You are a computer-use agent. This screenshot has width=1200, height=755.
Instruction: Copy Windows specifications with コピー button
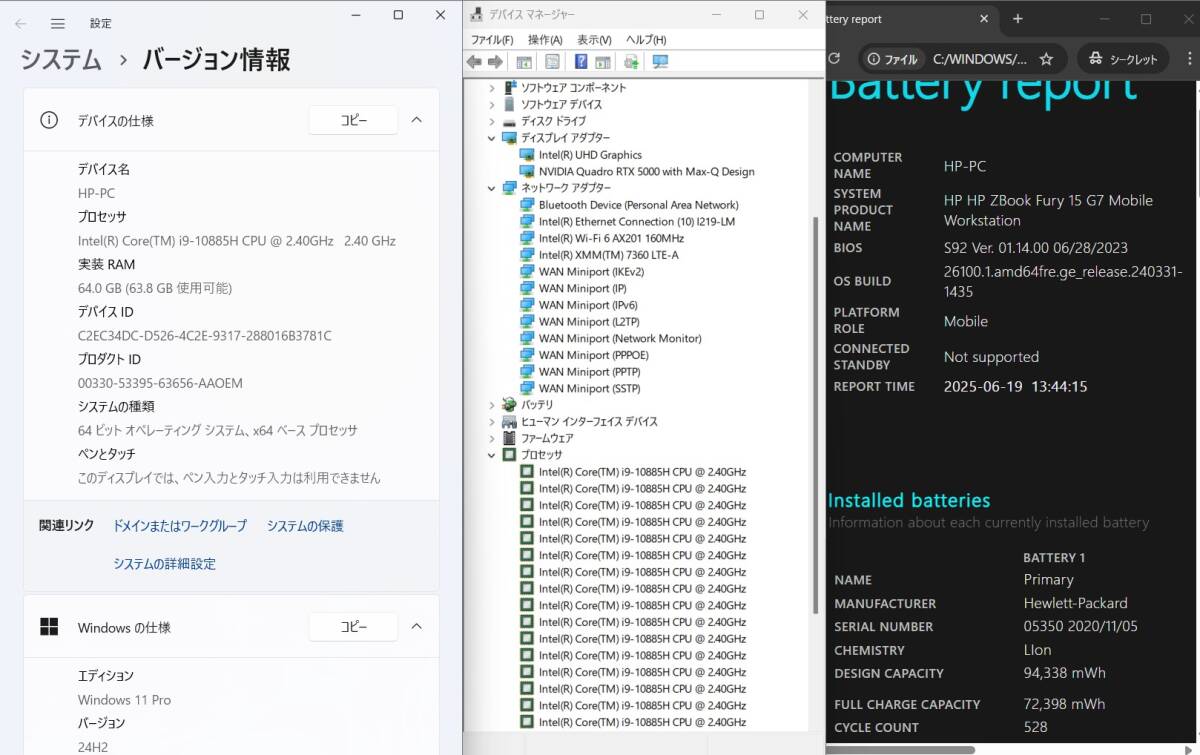point(353,627)
